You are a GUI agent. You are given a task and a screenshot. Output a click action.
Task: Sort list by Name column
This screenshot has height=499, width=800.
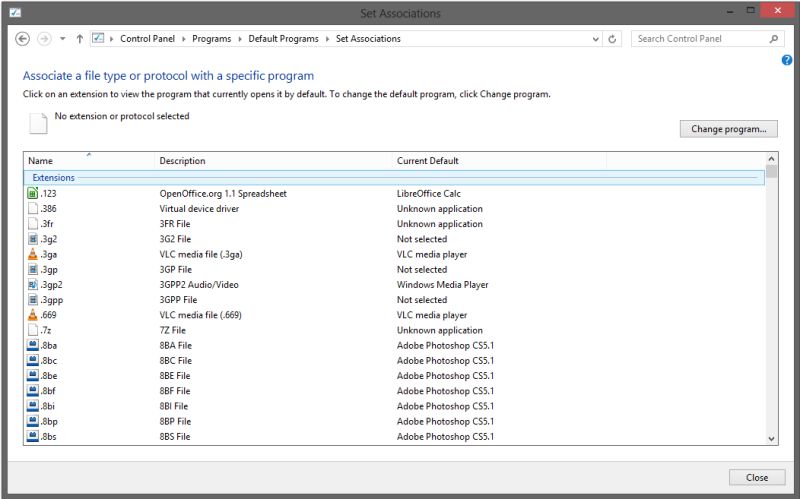pyautogui.click(x=89, y=161)
